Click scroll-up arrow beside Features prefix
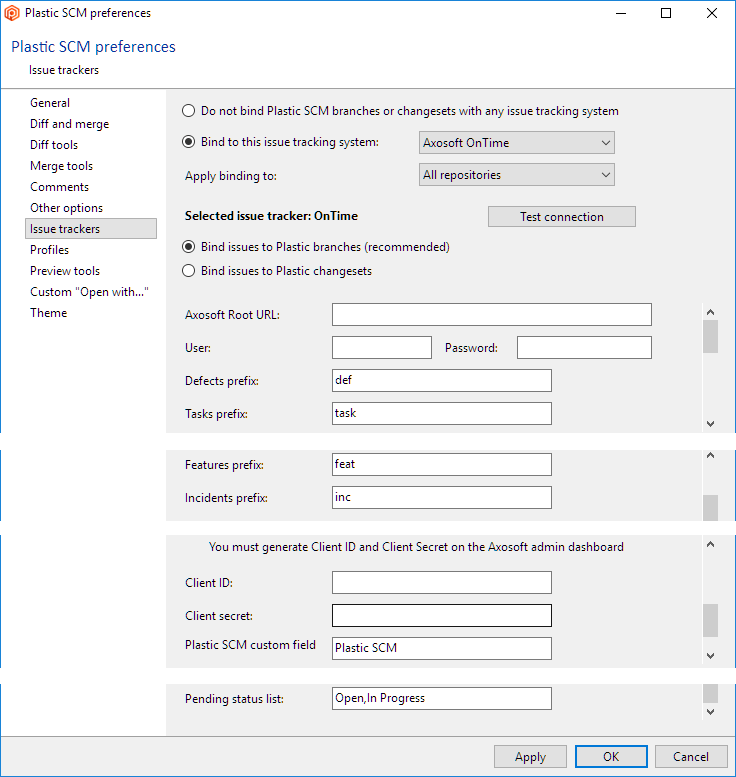This screenshot has width=736, height=777. [x=710, y=455]
